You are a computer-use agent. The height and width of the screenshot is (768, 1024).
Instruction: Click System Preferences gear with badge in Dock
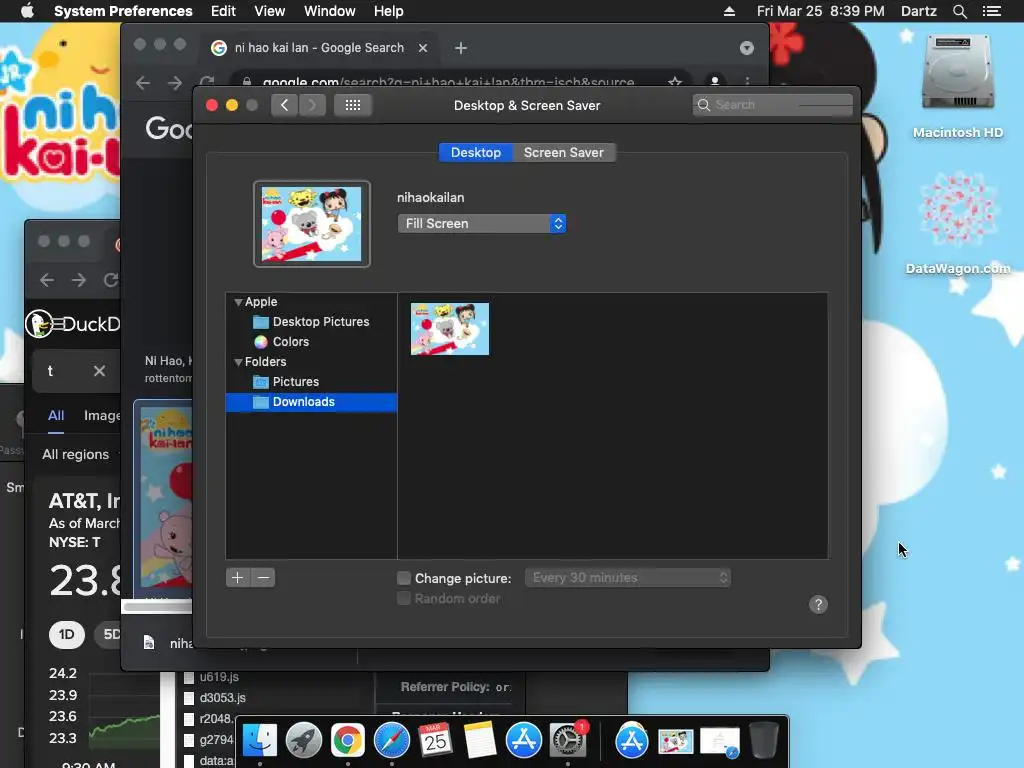tap(568, 741)
